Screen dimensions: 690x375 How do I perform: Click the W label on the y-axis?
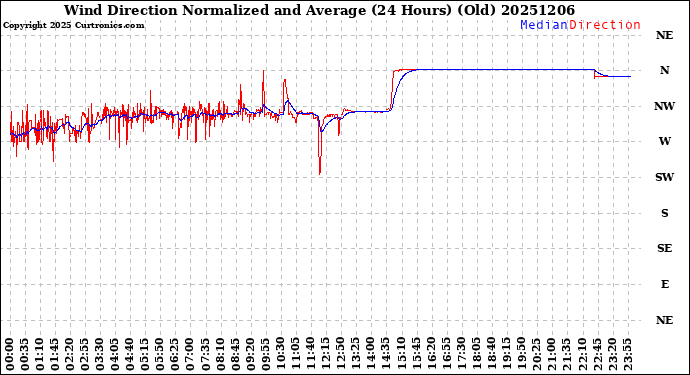[664, 141]
